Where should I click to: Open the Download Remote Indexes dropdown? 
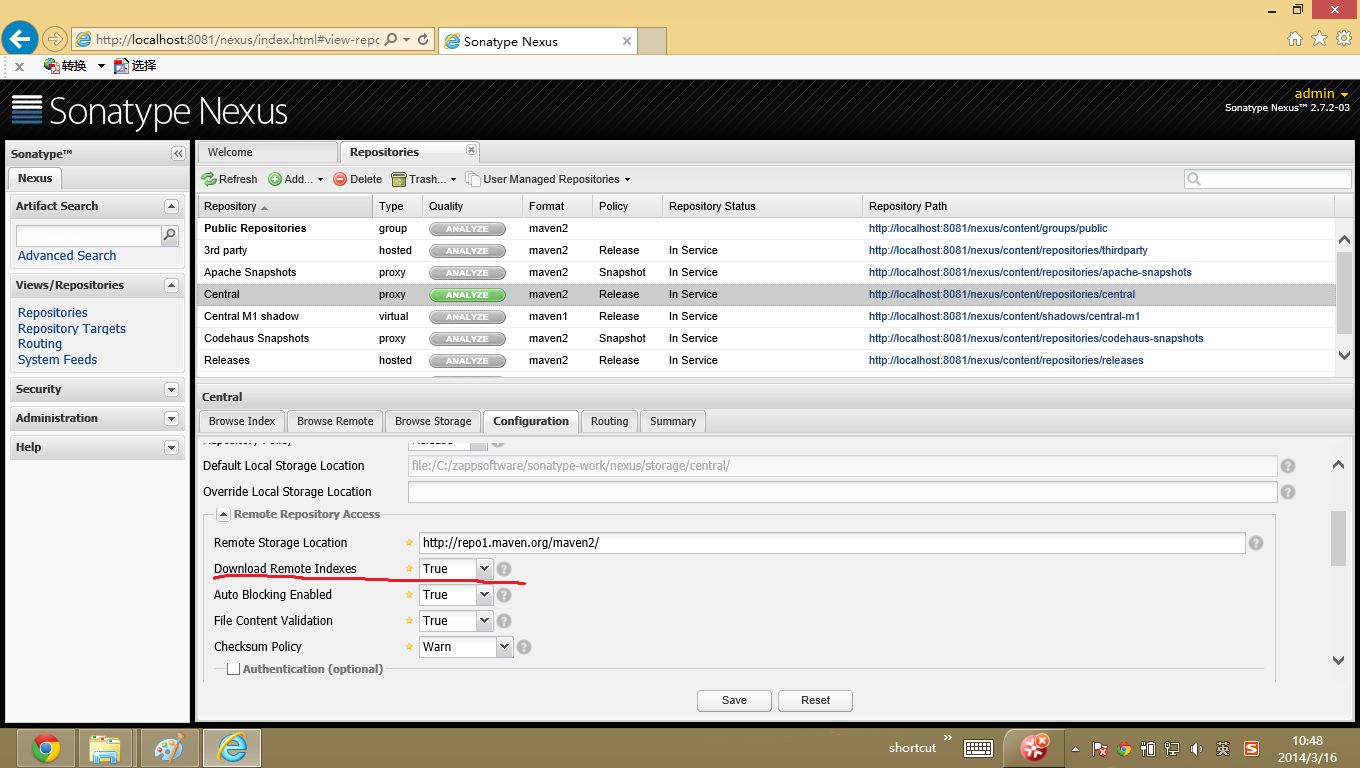click(x=485, y=569)
